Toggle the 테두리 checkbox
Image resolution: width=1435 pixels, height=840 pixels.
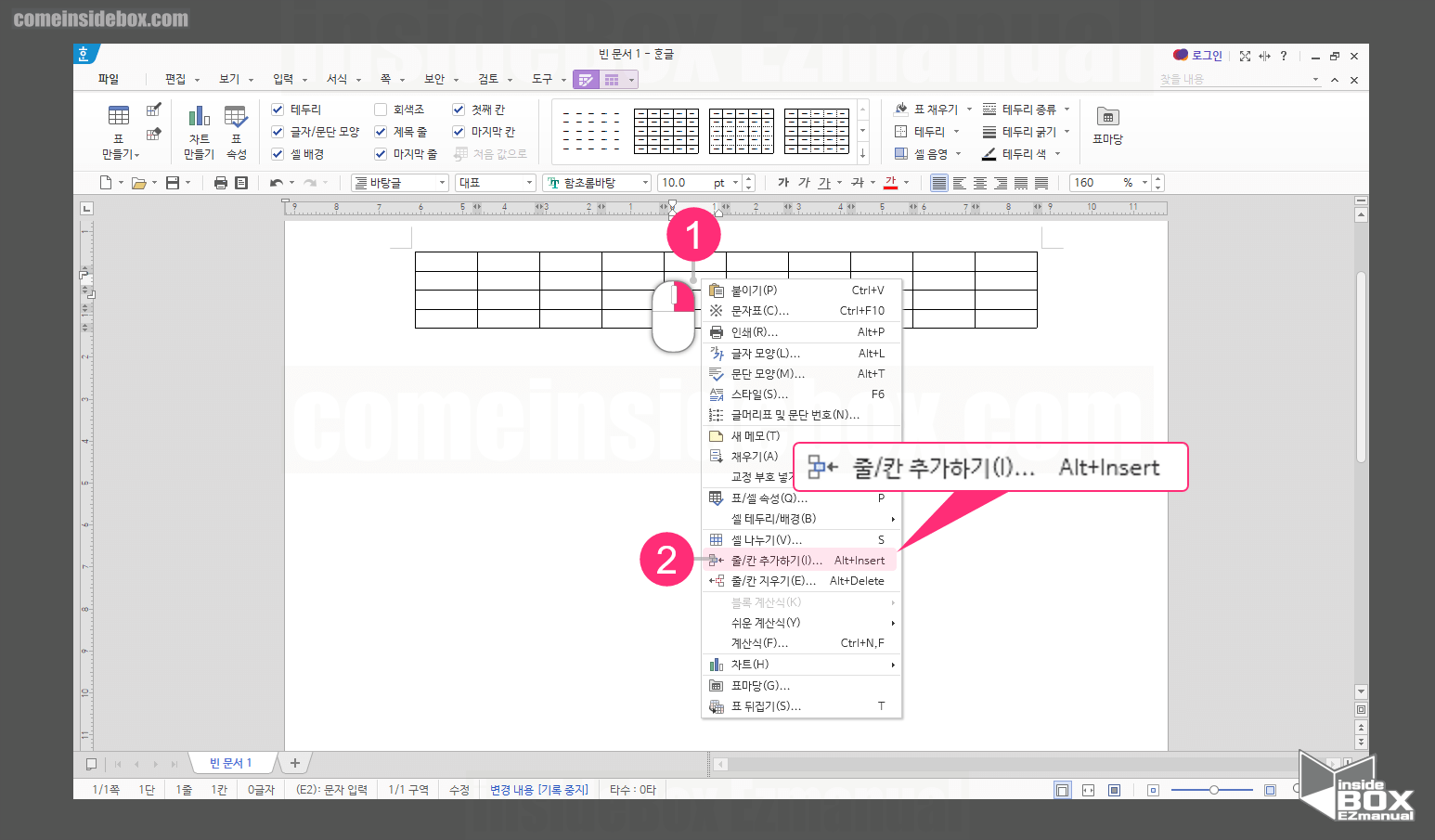[x=278, y=110]
